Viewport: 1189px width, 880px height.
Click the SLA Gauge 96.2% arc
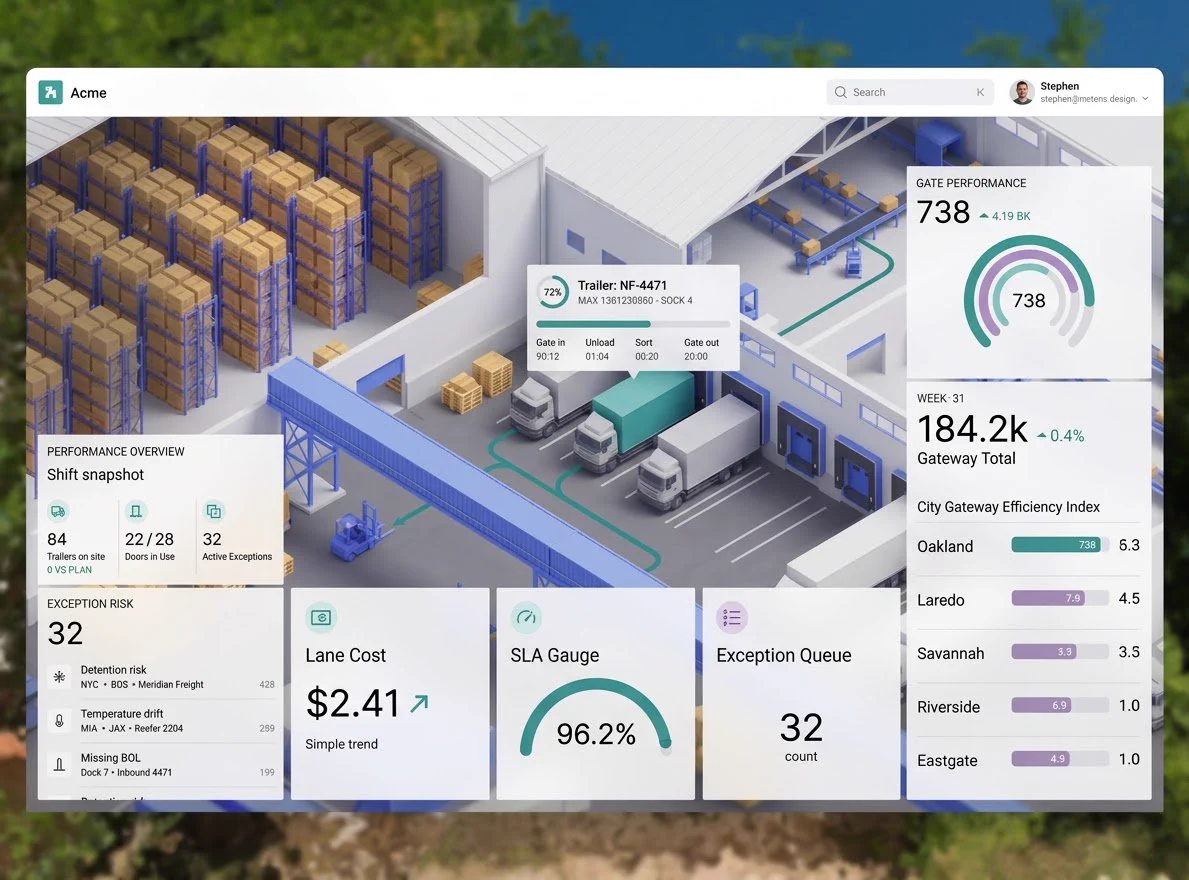[595, 716]
